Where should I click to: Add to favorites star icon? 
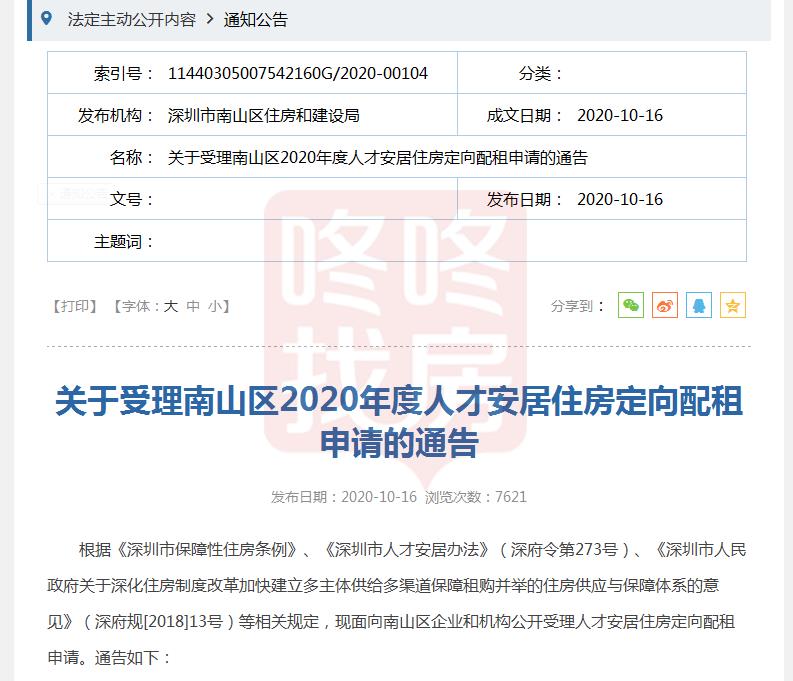click(732, 305)
